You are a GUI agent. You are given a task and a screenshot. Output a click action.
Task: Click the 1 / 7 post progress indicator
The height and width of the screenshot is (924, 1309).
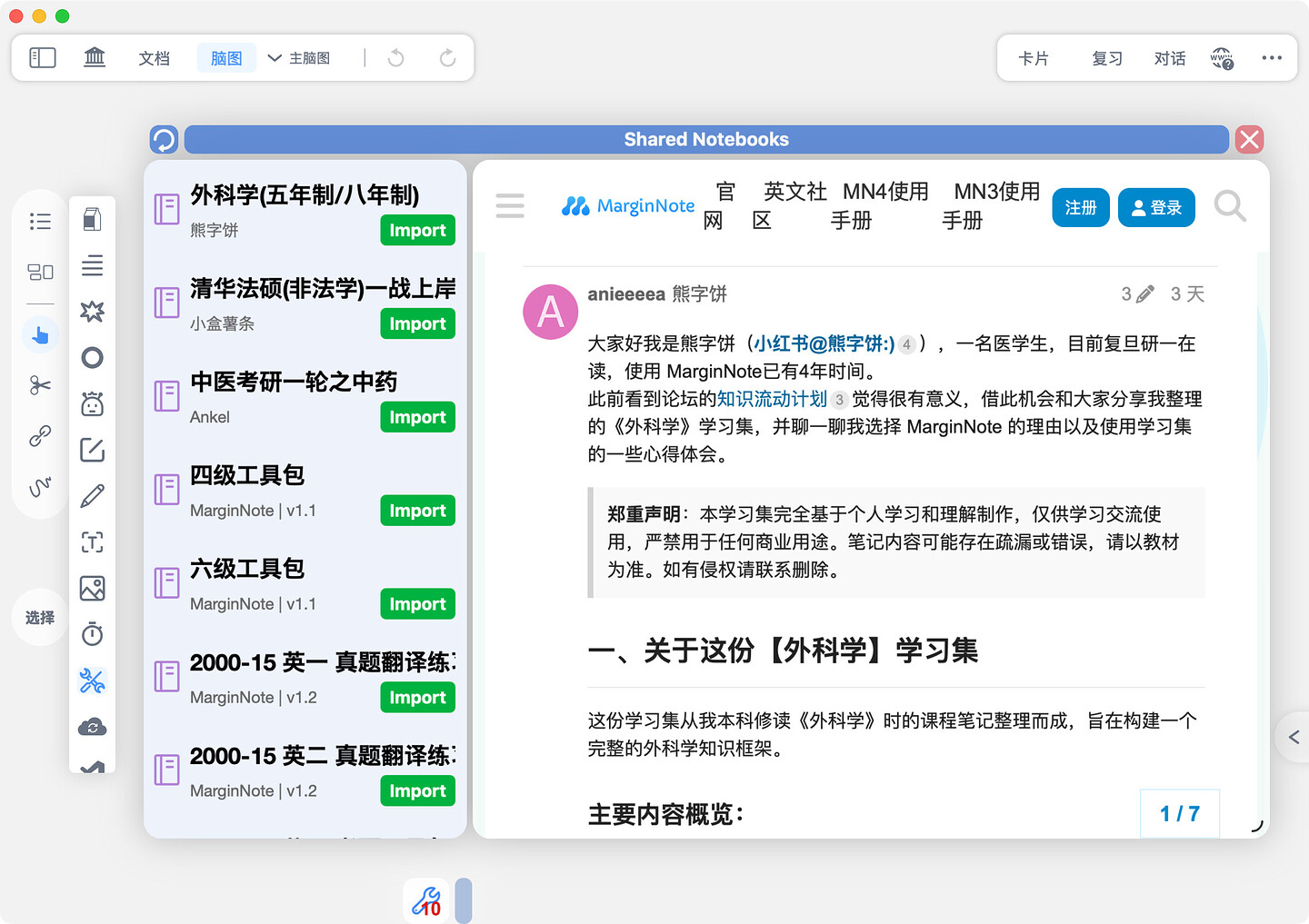1180,813
